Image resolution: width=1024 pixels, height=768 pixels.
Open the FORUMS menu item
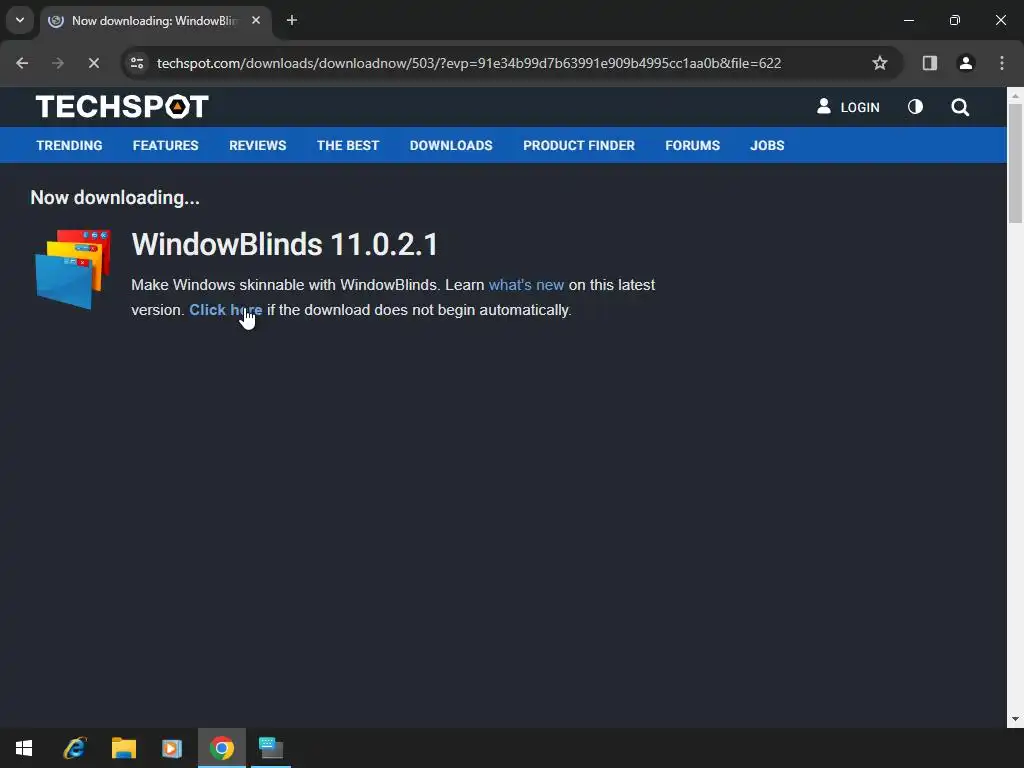pos(692,145)
